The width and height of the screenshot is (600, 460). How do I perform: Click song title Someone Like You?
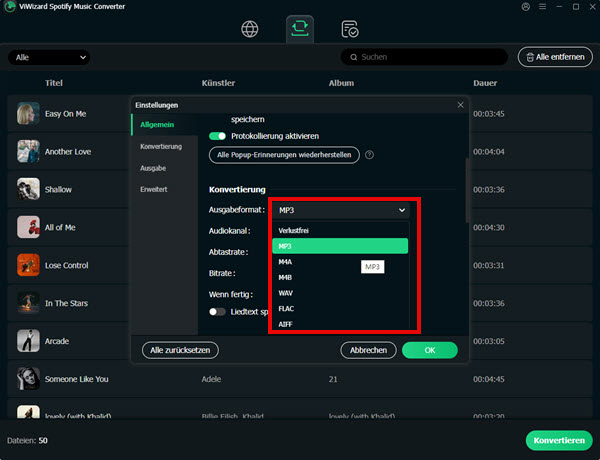tap(77, 379)
